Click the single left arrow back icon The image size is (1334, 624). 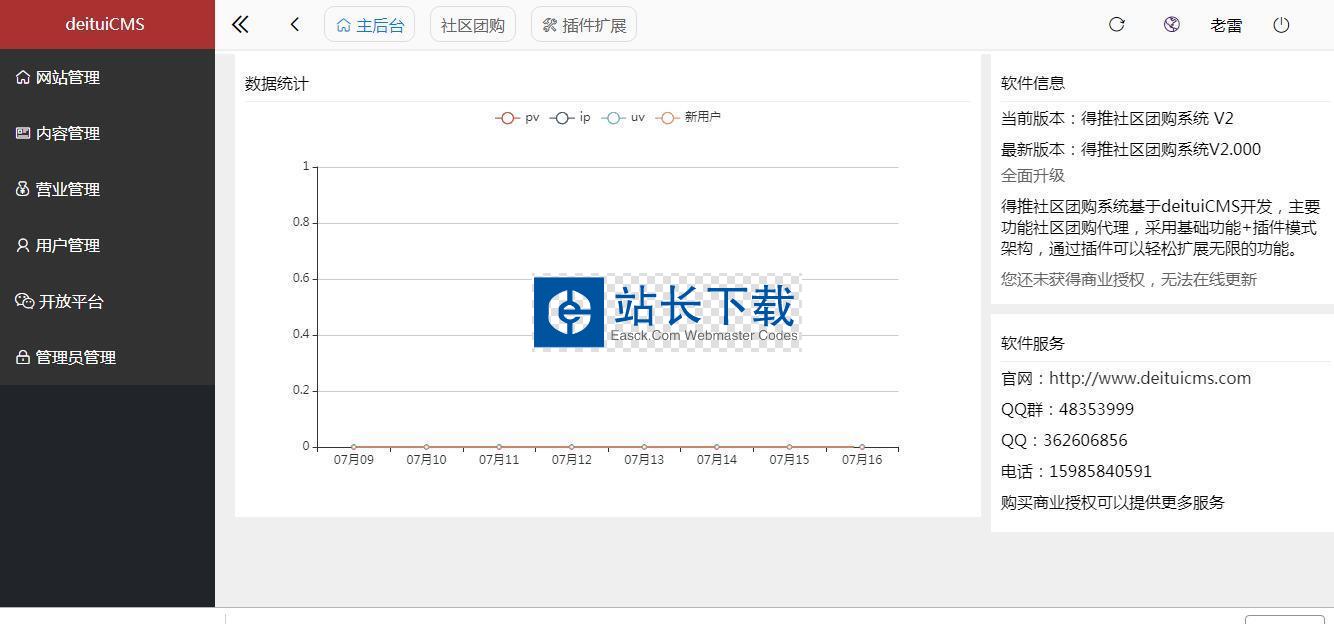click(x=294, y=25)
